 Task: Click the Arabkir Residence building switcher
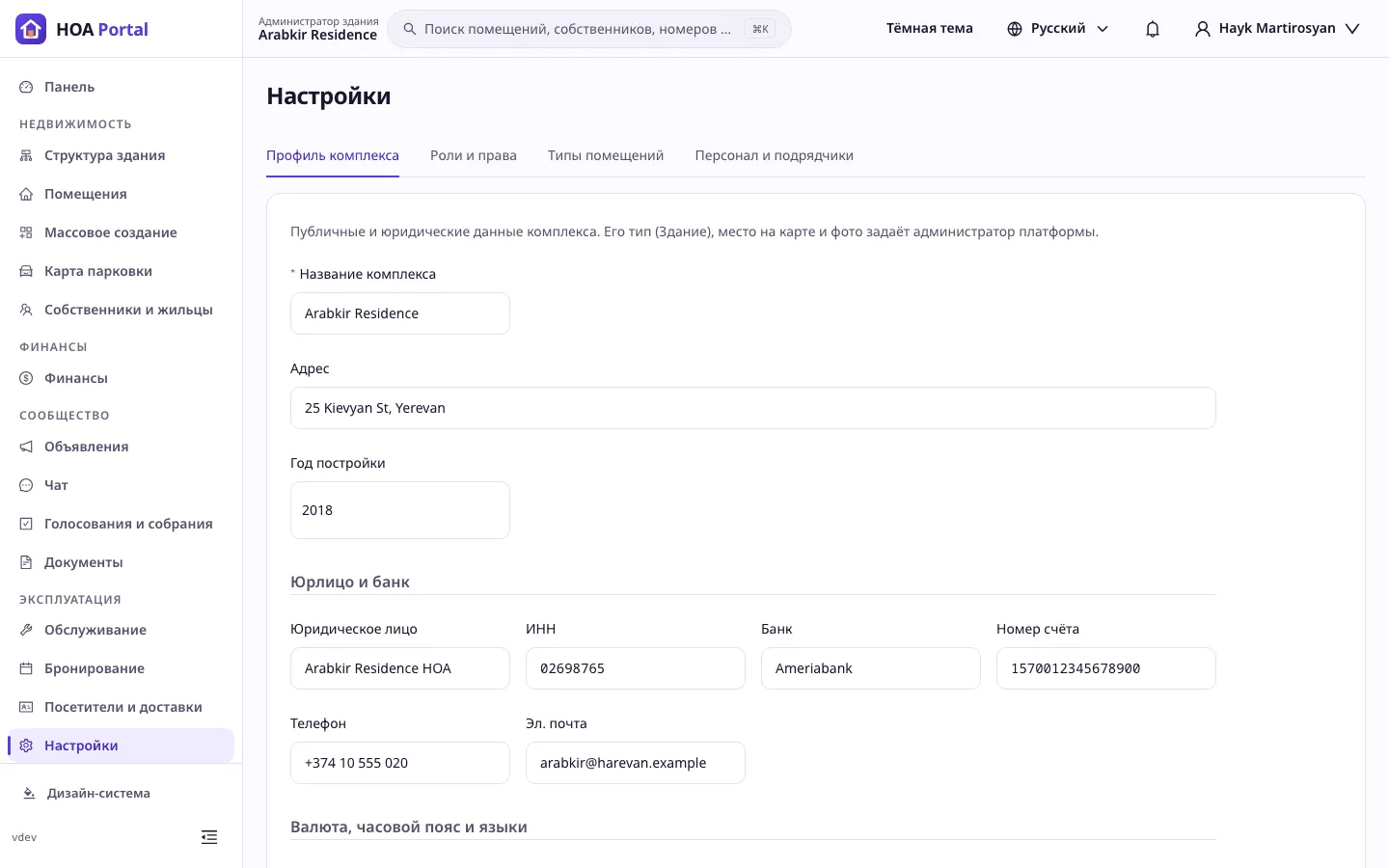(x=318, y=29)
